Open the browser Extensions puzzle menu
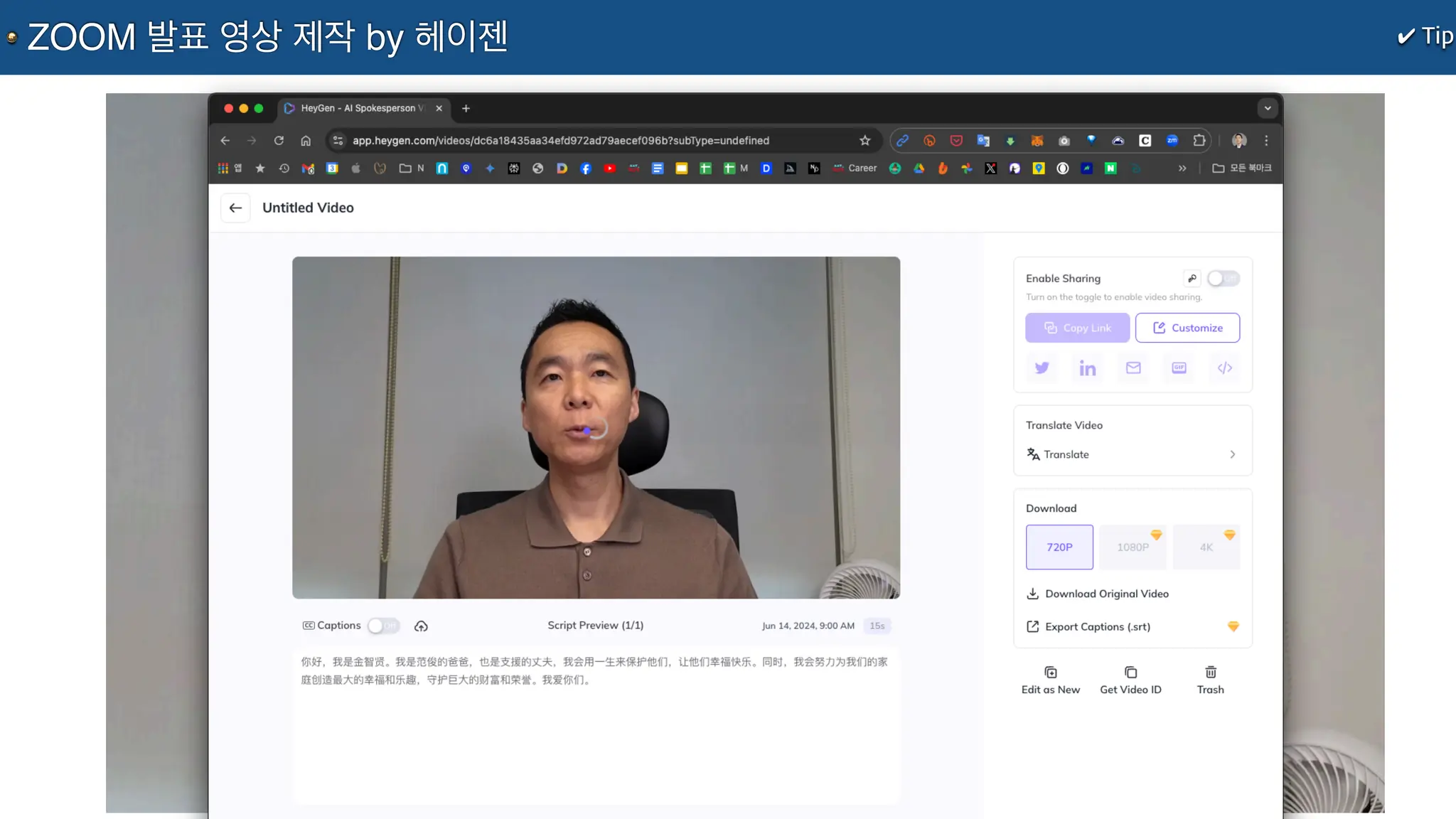 tap(1199, 141)
